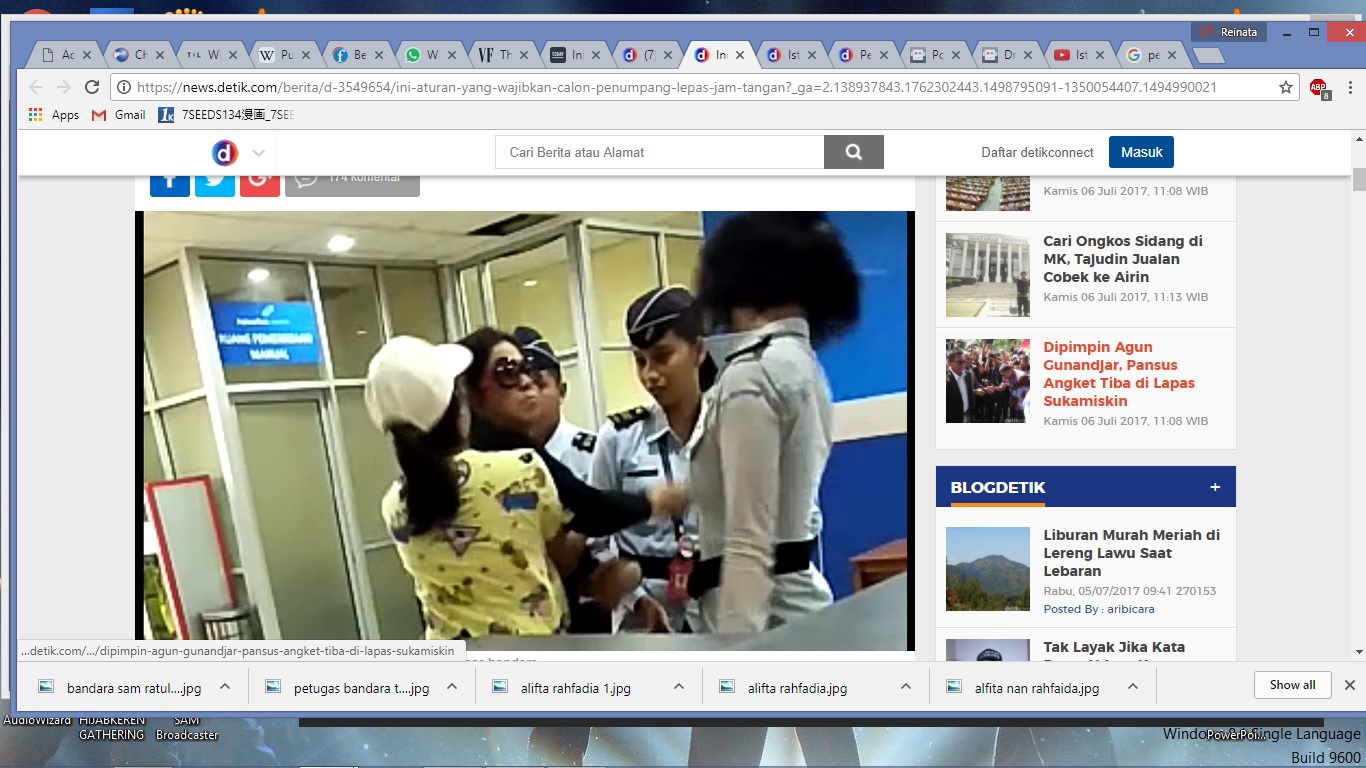Expand options for 'petugas bandara t....jpg' download
Screen dimensions: 1366x768
coord(452,686)
